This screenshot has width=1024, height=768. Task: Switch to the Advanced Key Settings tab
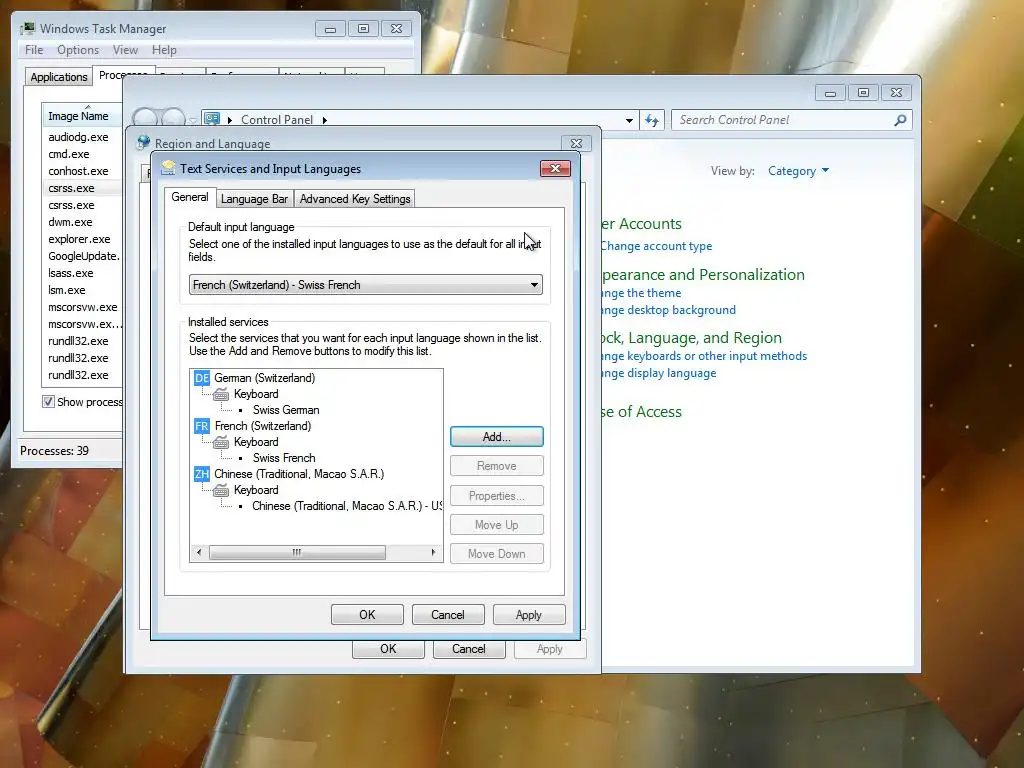[x=355, y=199]
